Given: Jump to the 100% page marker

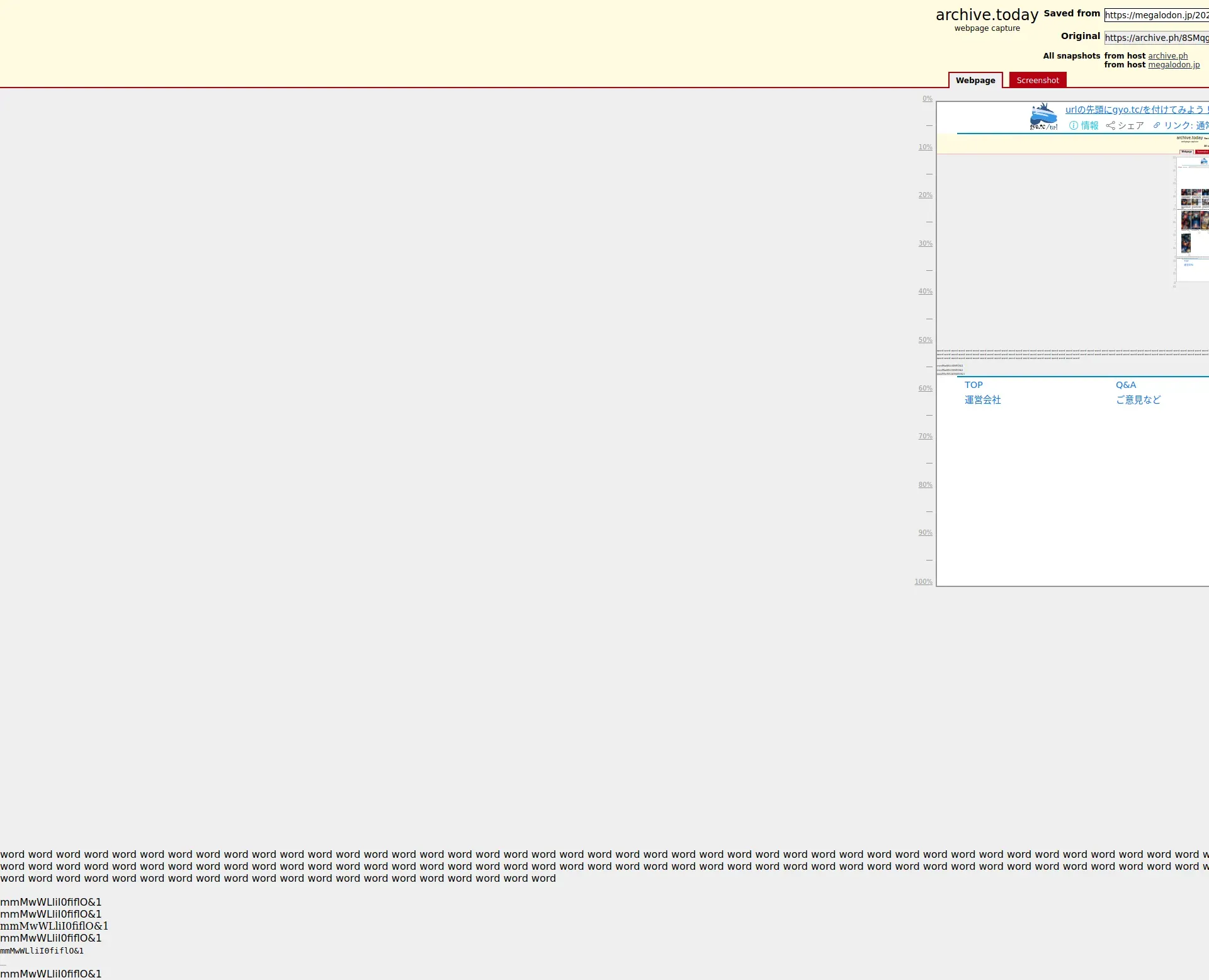Looking at the screenshot, I should click(x=923, y=581).
